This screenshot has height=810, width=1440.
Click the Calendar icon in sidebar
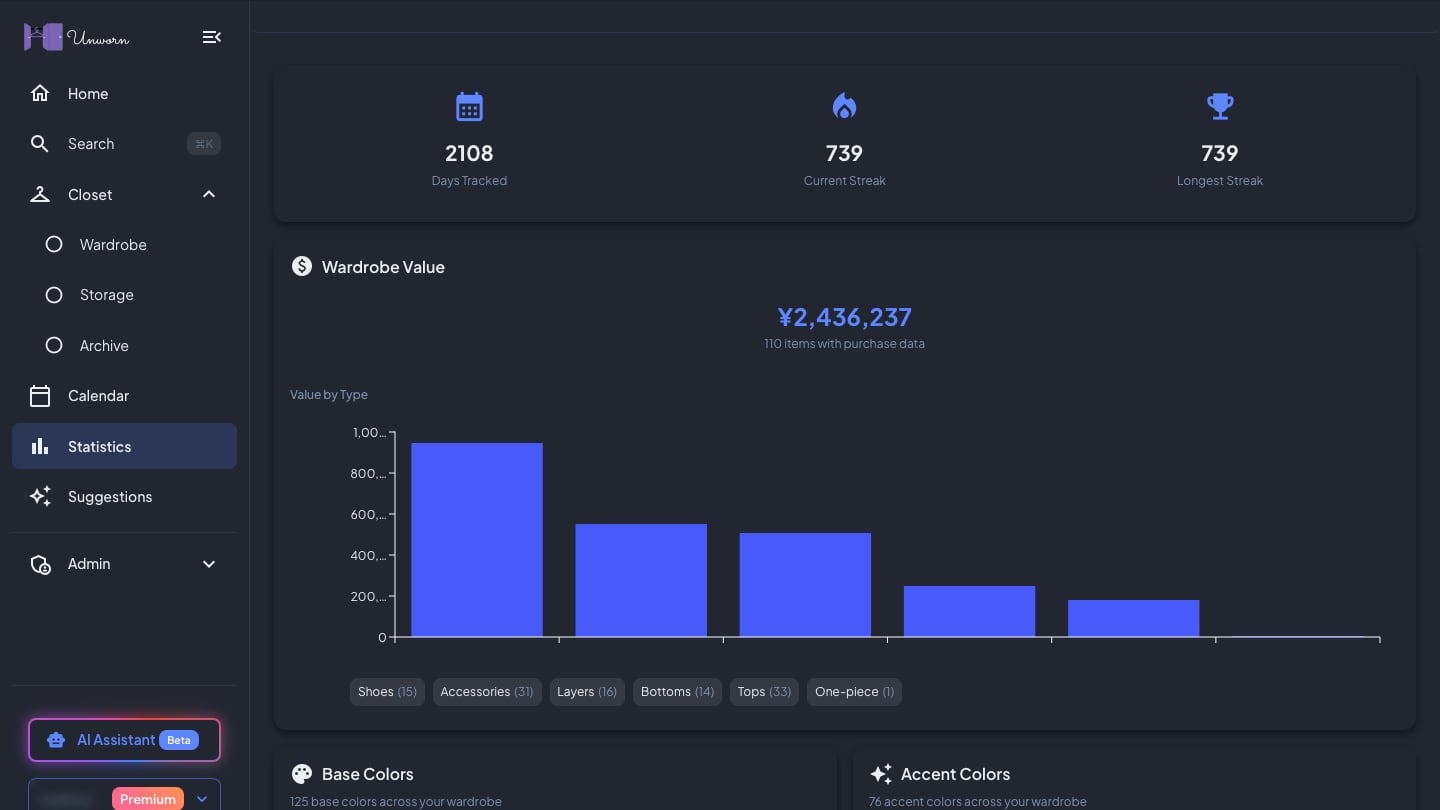coord(40,396)
